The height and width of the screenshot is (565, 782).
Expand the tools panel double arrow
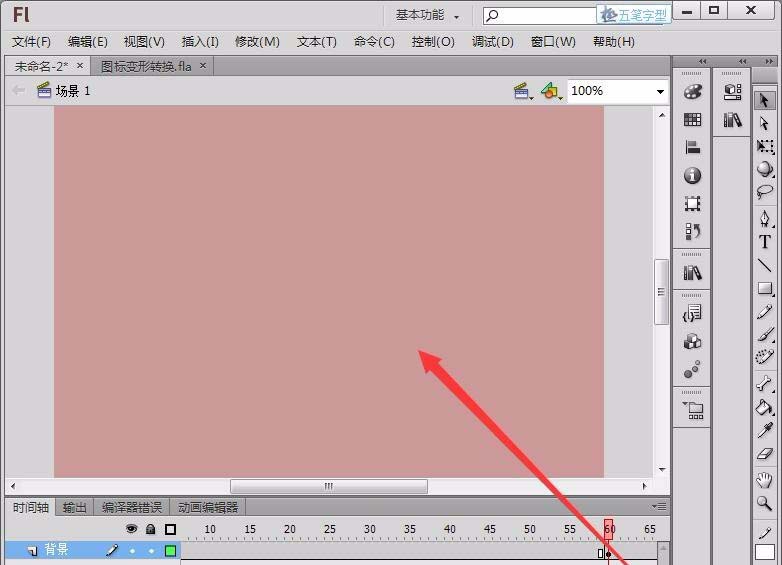click(x=769, y=61)
